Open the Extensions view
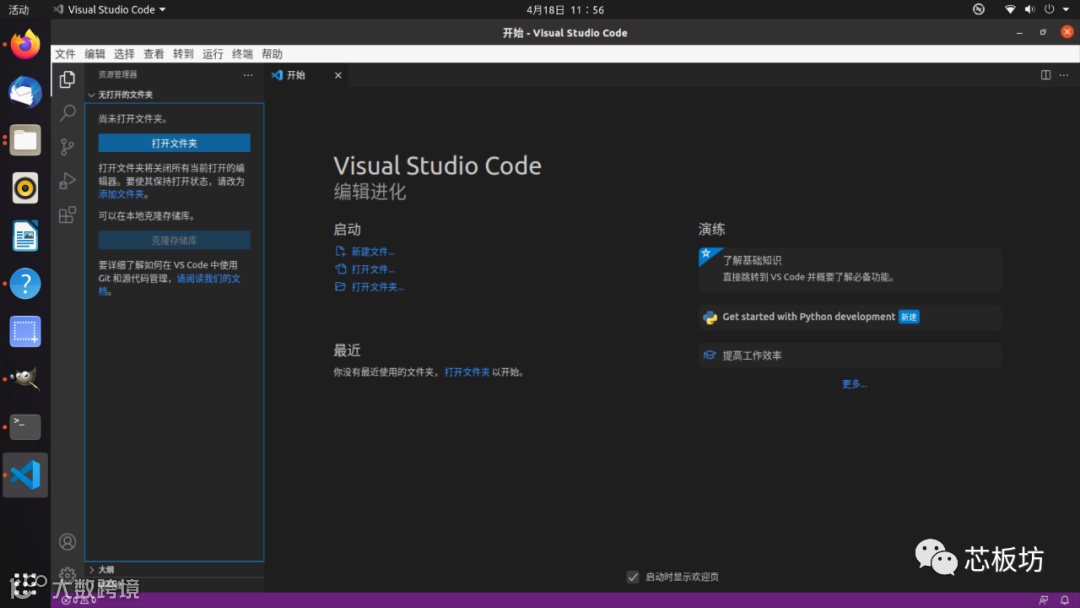 67,214
